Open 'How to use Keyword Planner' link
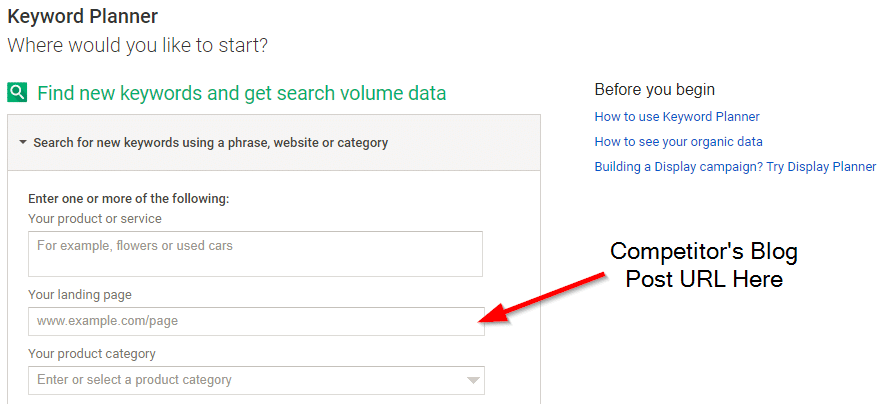Image resolution: width=893 pixels, height=404 pixels. point(677,117)
